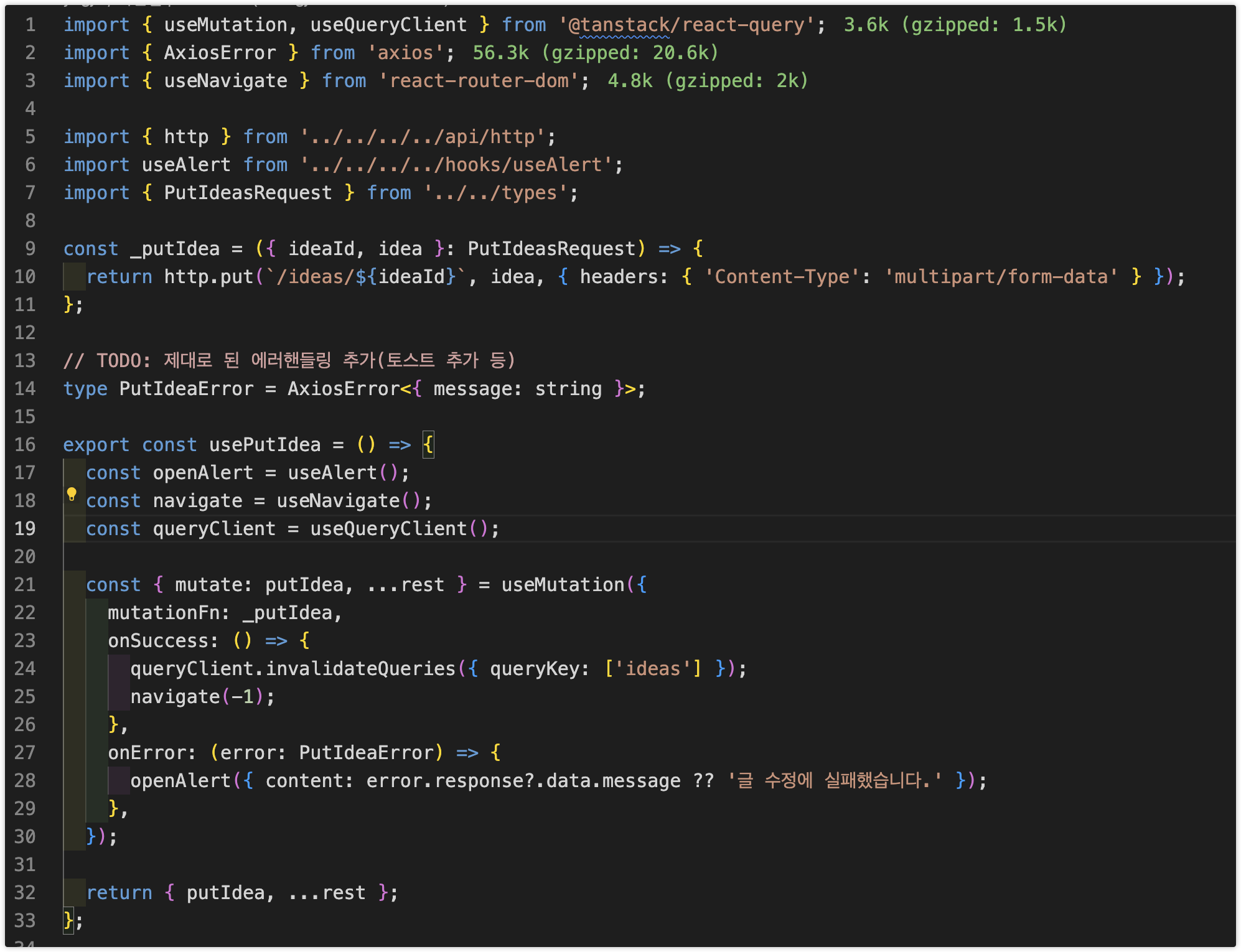Click the closing brace on line 33
Image resolution: width=1241 pixels, height=952 pixels.
point(68,921)
